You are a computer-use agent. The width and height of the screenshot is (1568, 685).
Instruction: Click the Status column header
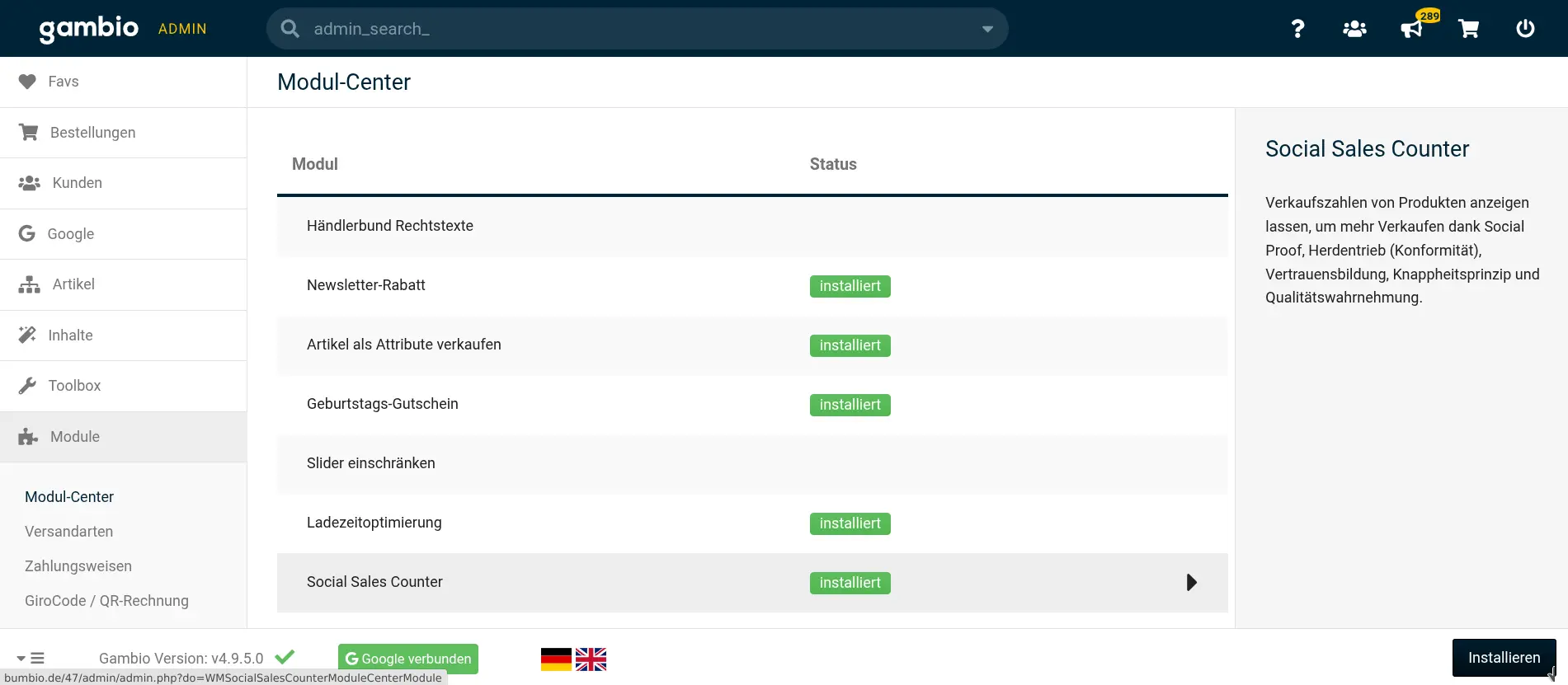833,164
